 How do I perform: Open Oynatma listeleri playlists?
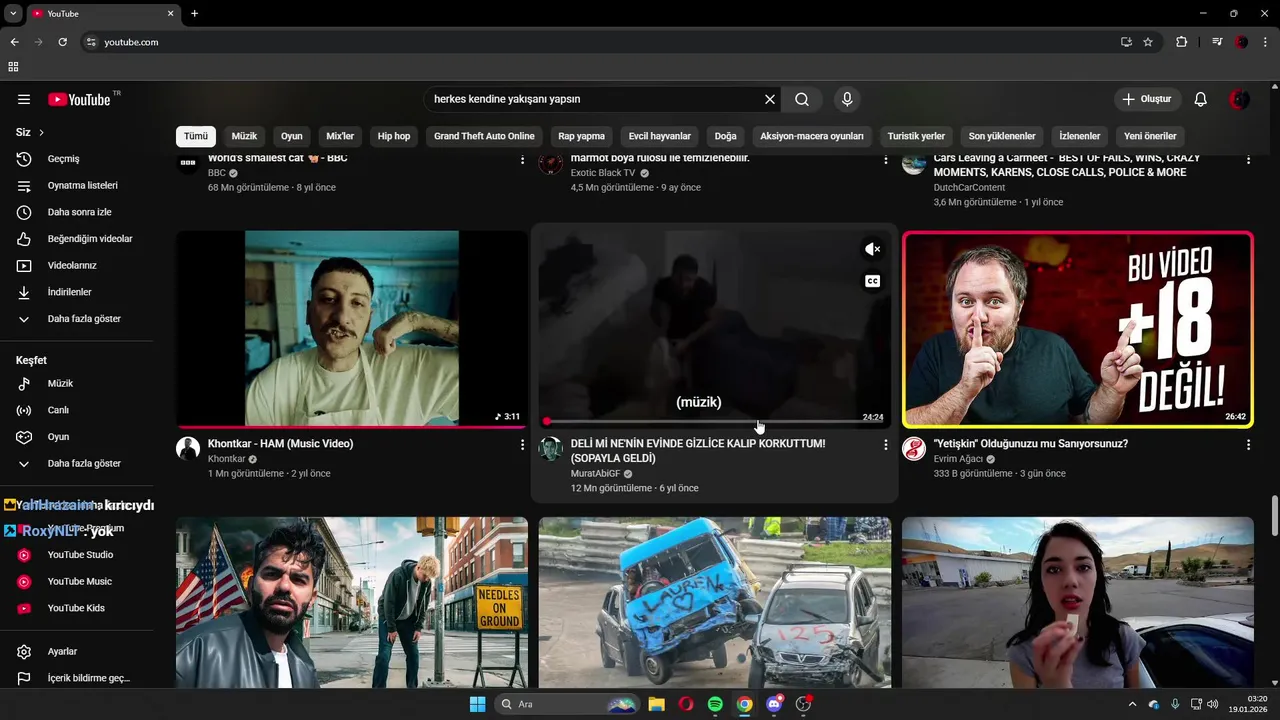tap(80, 185)
